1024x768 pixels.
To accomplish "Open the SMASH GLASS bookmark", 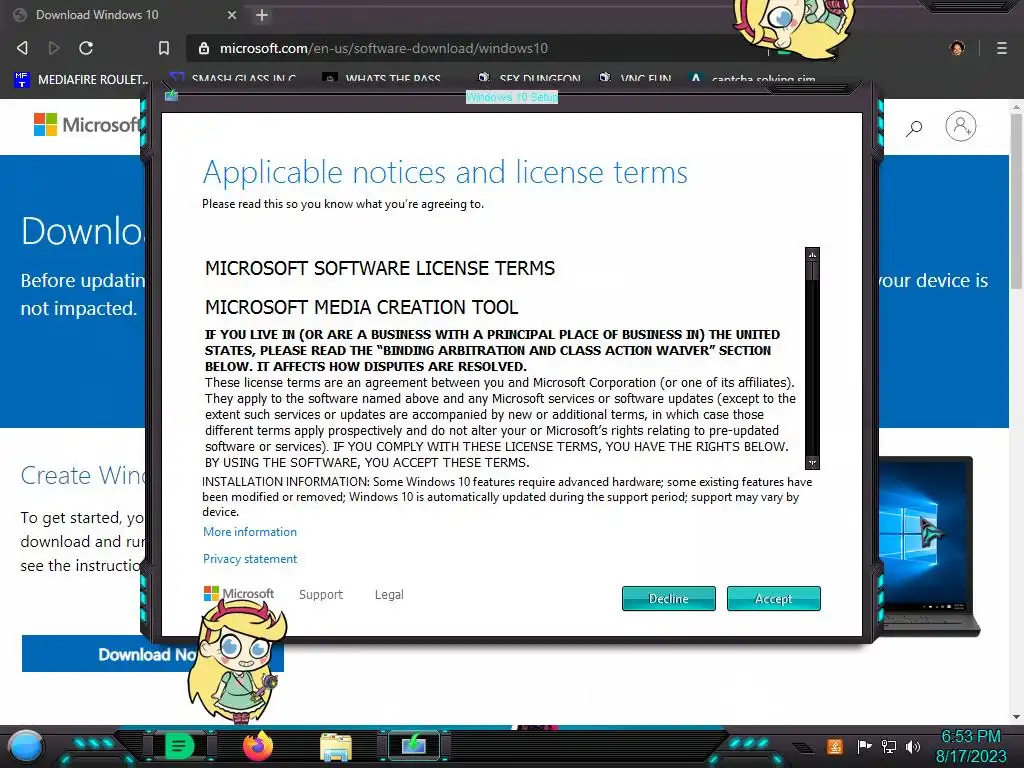I will [x=232, y=80].
